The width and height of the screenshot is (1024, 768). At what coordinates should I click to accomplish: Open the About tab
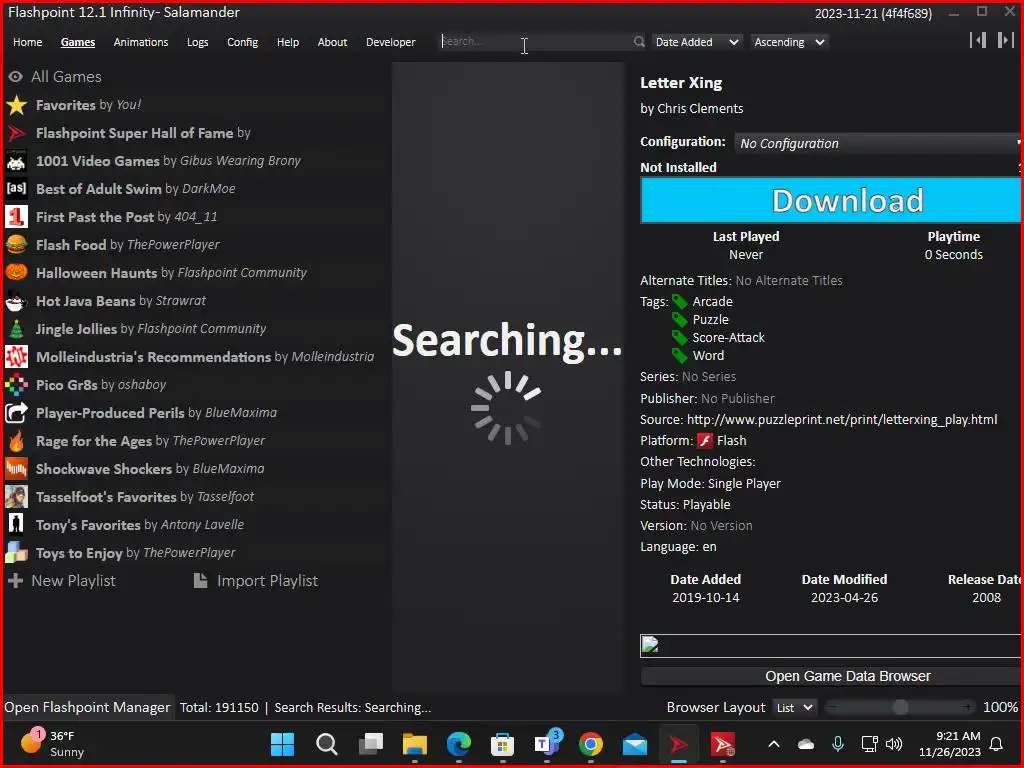pos(332,42)
